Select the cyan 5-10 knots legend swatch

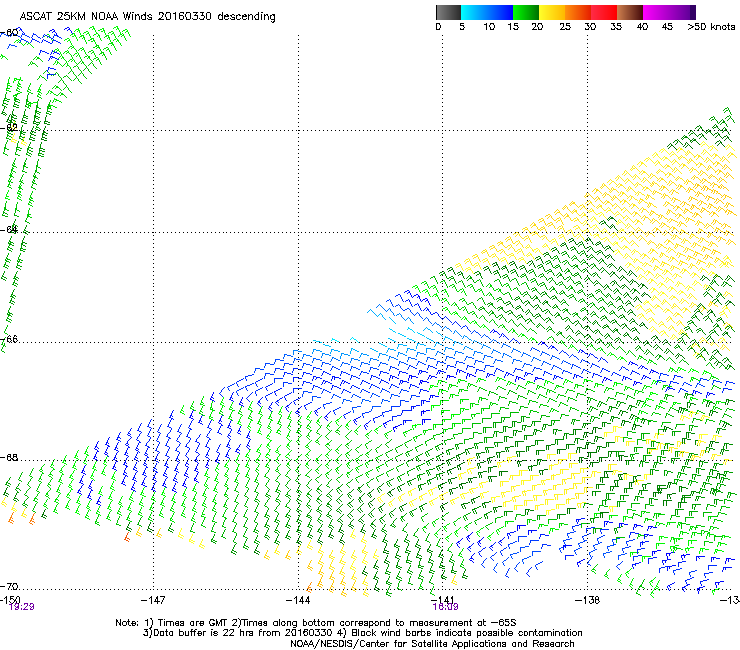(x=474, y=12)
